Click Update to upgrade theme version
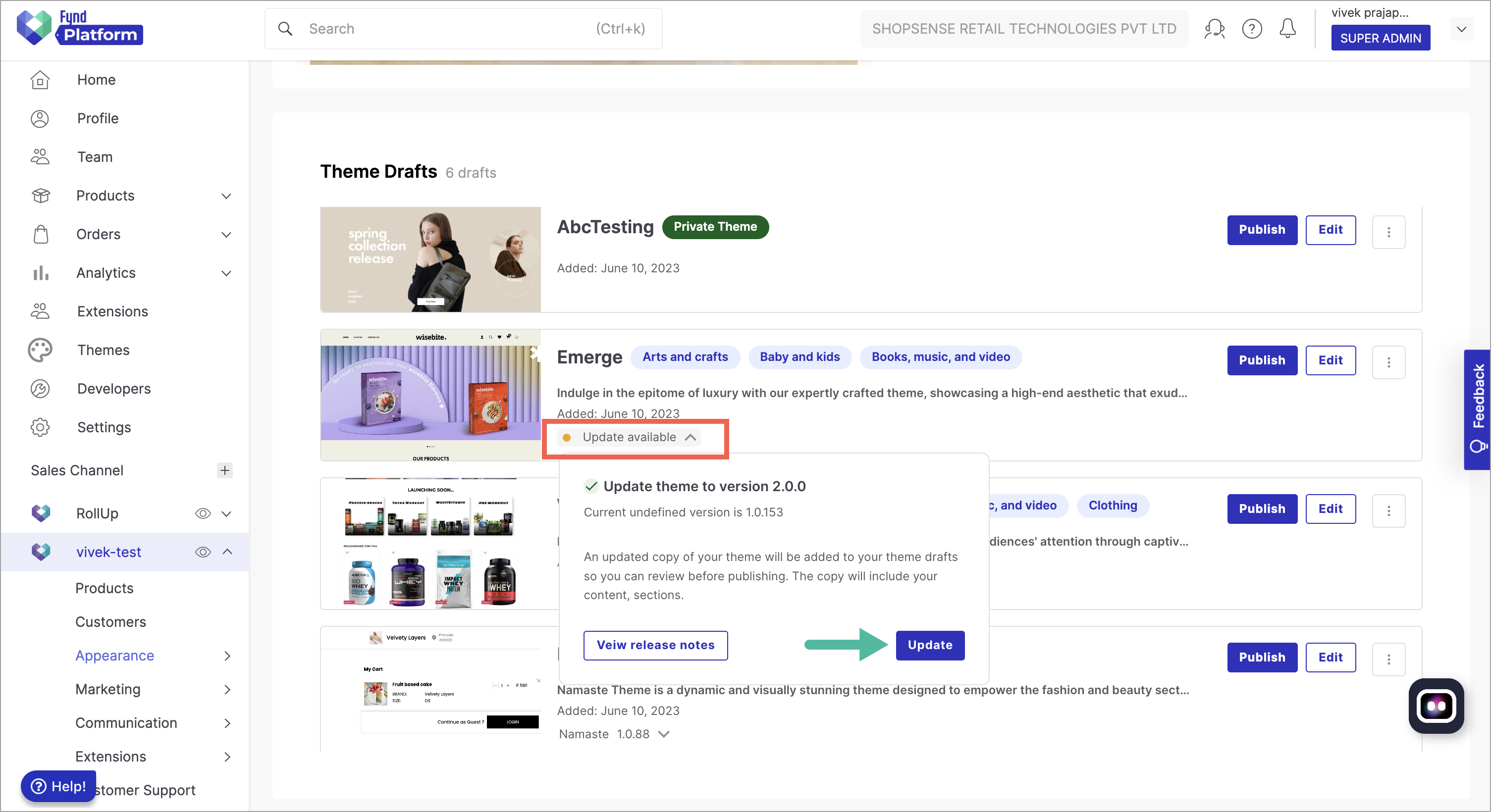1491x812 pixels. click(x=930, y=645)
